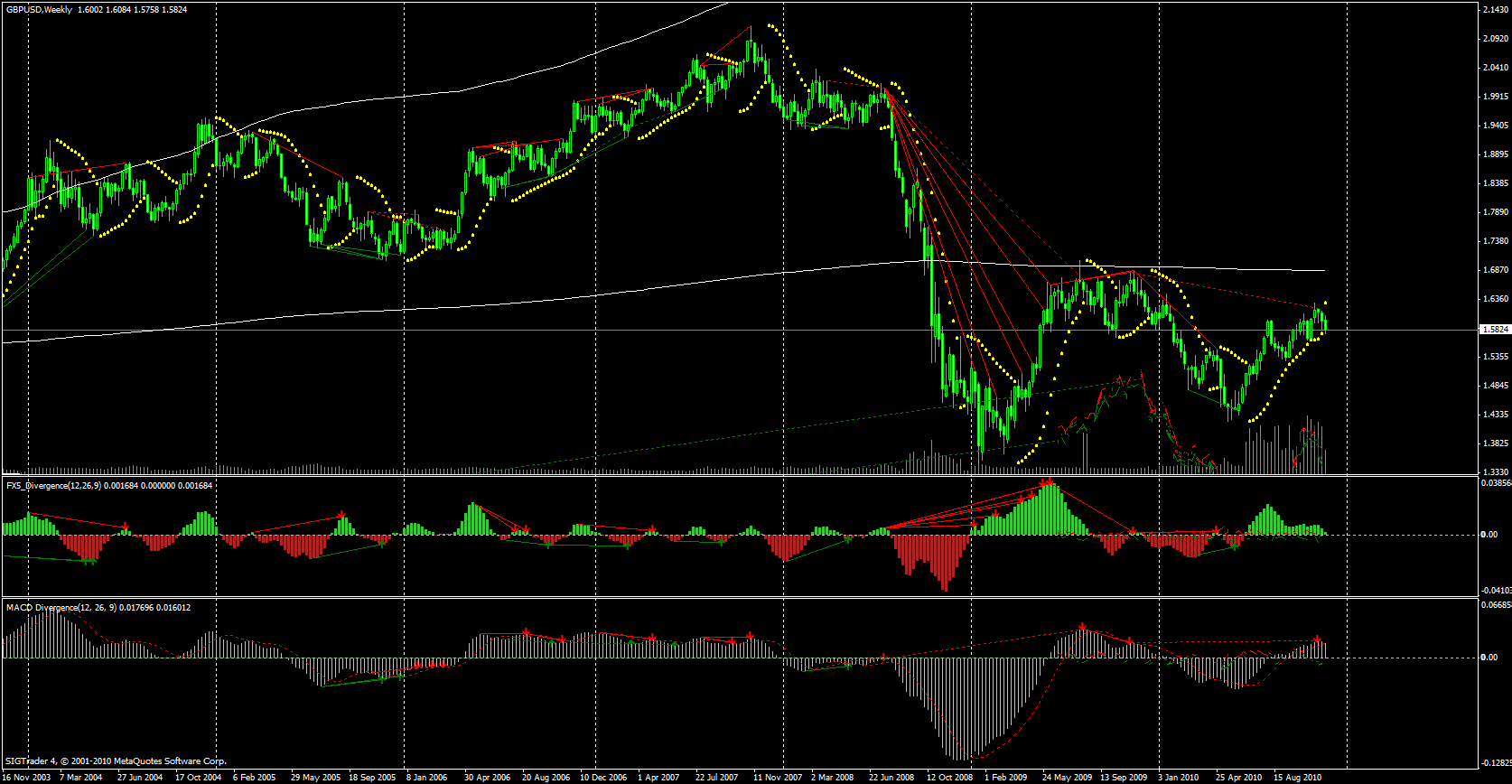The height and width of the screenshot is (784, 1512).
Task: Click the 11 Nov 2007 date label
Action: (778, 777)
